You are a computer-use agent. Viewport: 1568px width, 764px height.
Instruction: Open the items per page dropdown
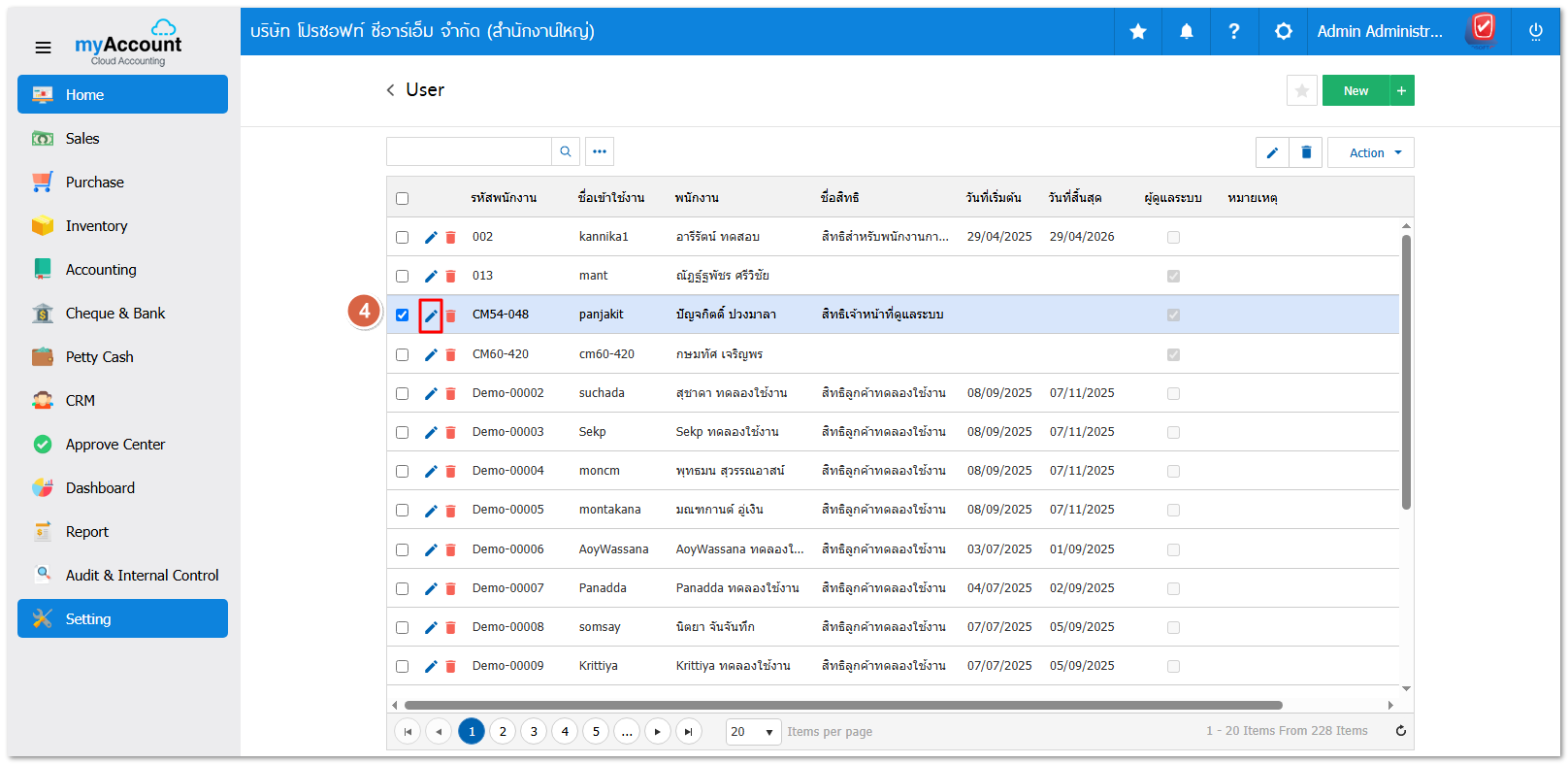coord(754,732)
